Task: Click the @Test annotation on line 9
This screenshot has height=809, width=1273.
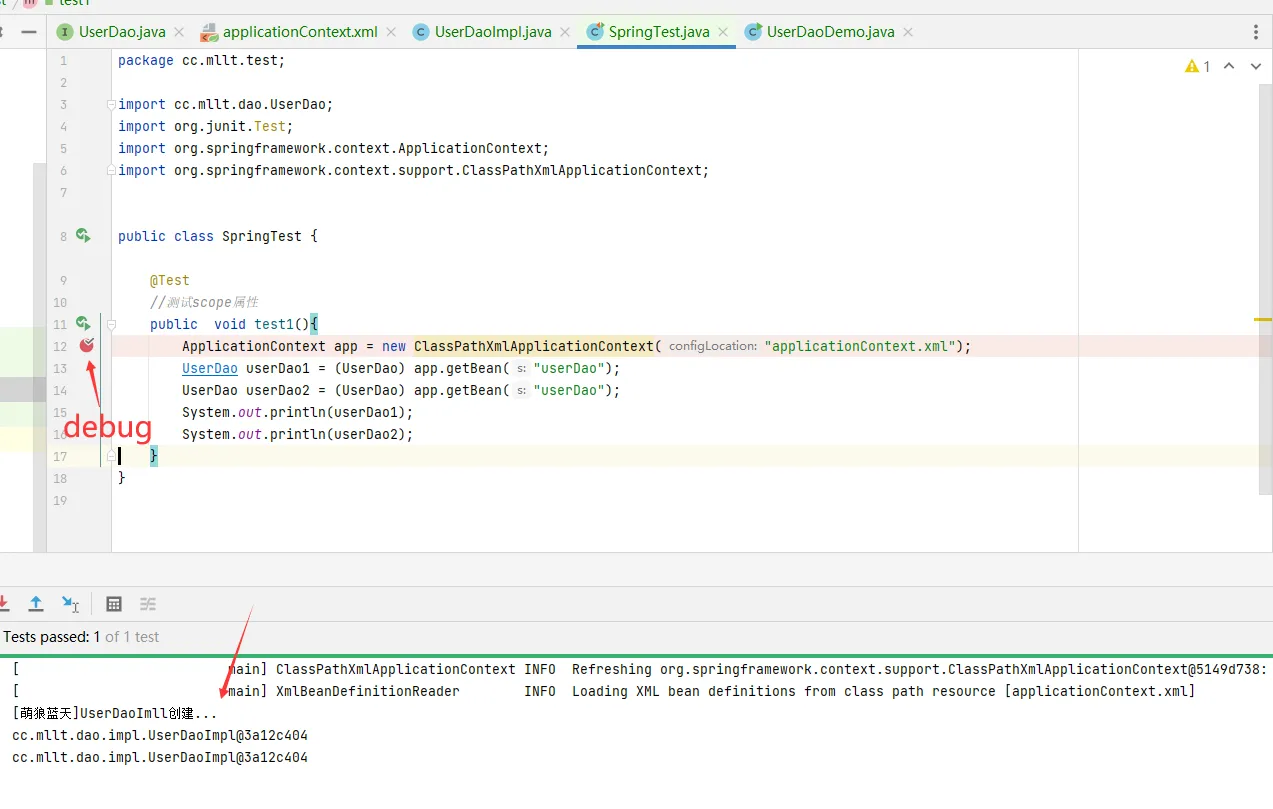Action: click(170, 280)
